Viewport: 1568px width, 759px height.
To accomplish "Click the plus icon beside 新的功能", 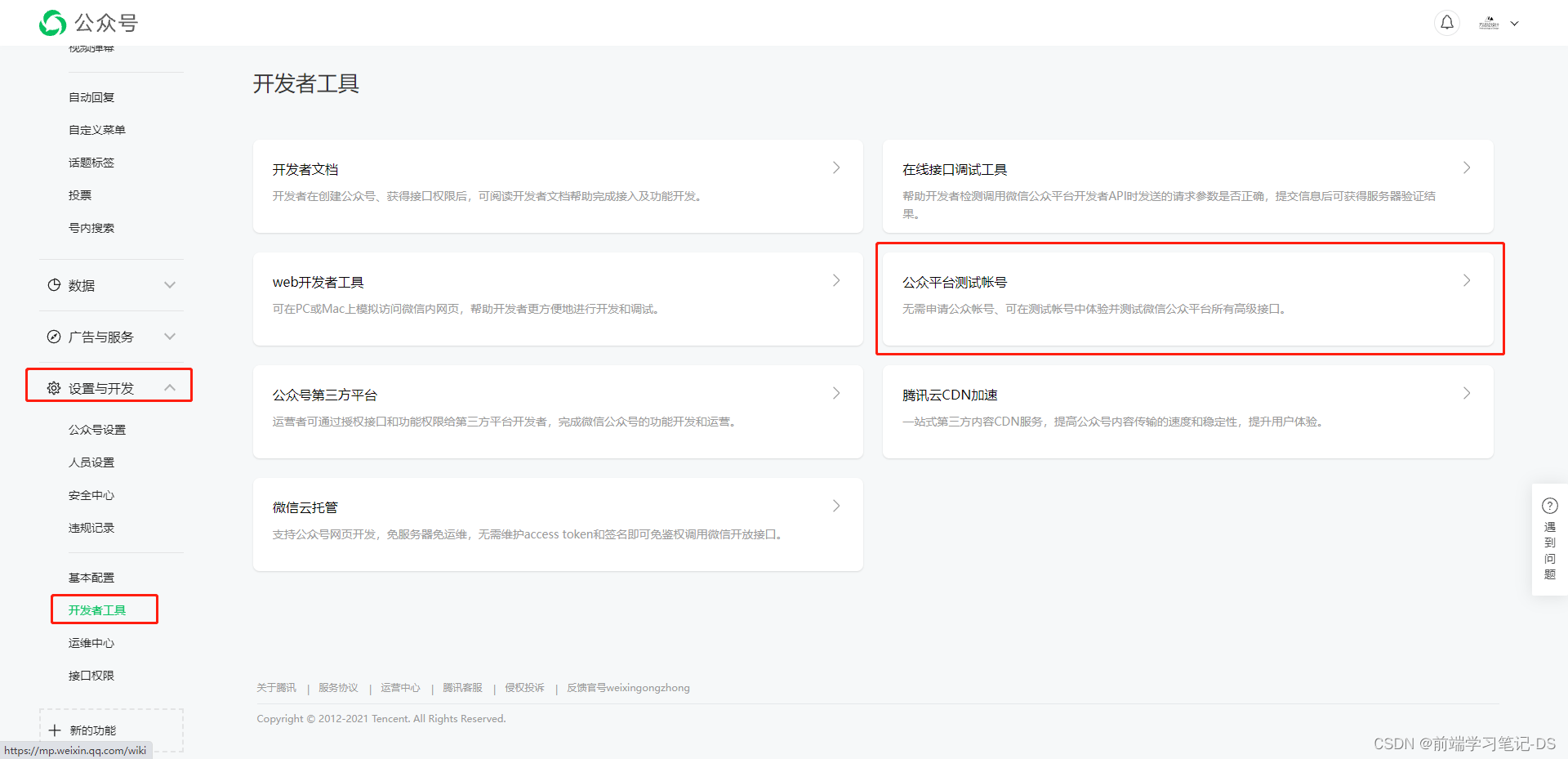I will (x=55, y=730).
